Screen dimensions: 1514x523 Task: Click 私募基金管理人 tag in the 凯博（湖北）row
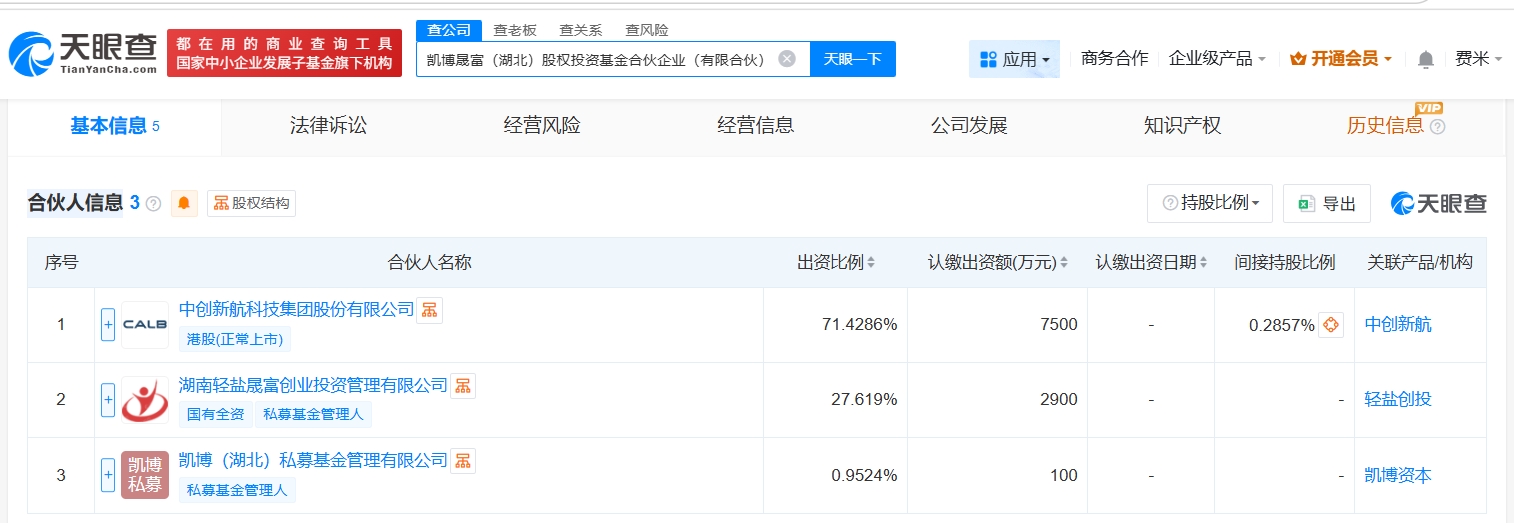[x=237, y=490]
